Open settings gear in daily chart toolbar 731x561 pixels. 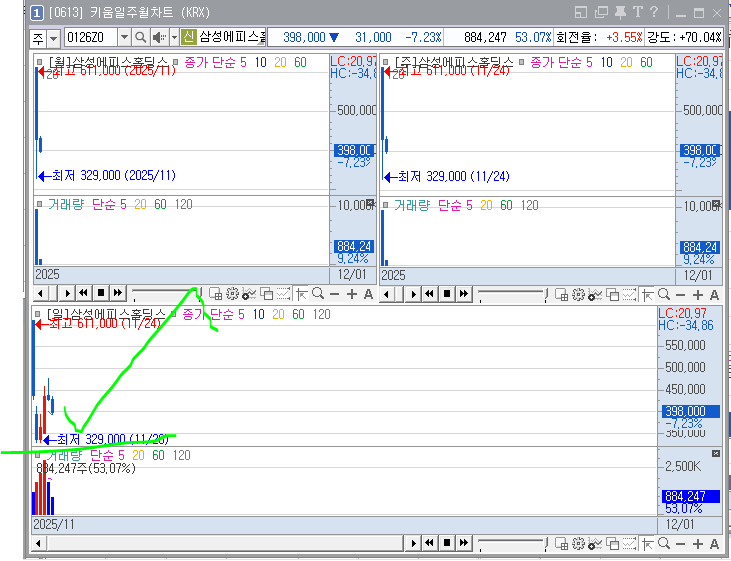point(579,544)
